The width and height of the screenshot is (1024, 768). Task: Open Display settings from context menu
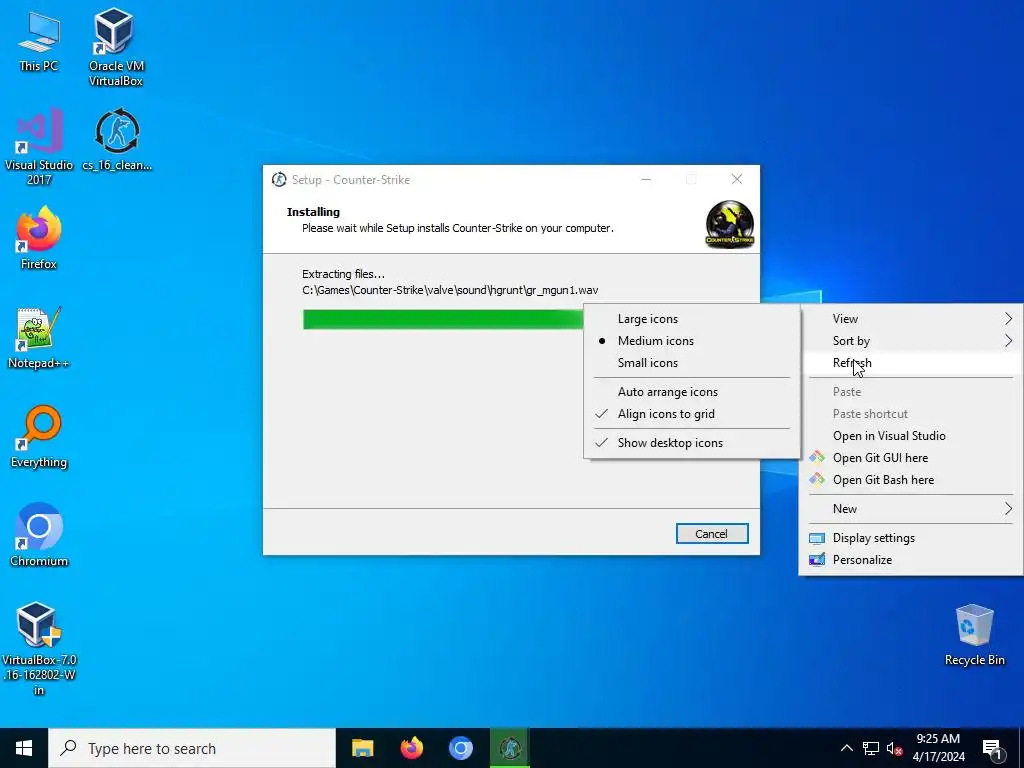tap(911, 538)
